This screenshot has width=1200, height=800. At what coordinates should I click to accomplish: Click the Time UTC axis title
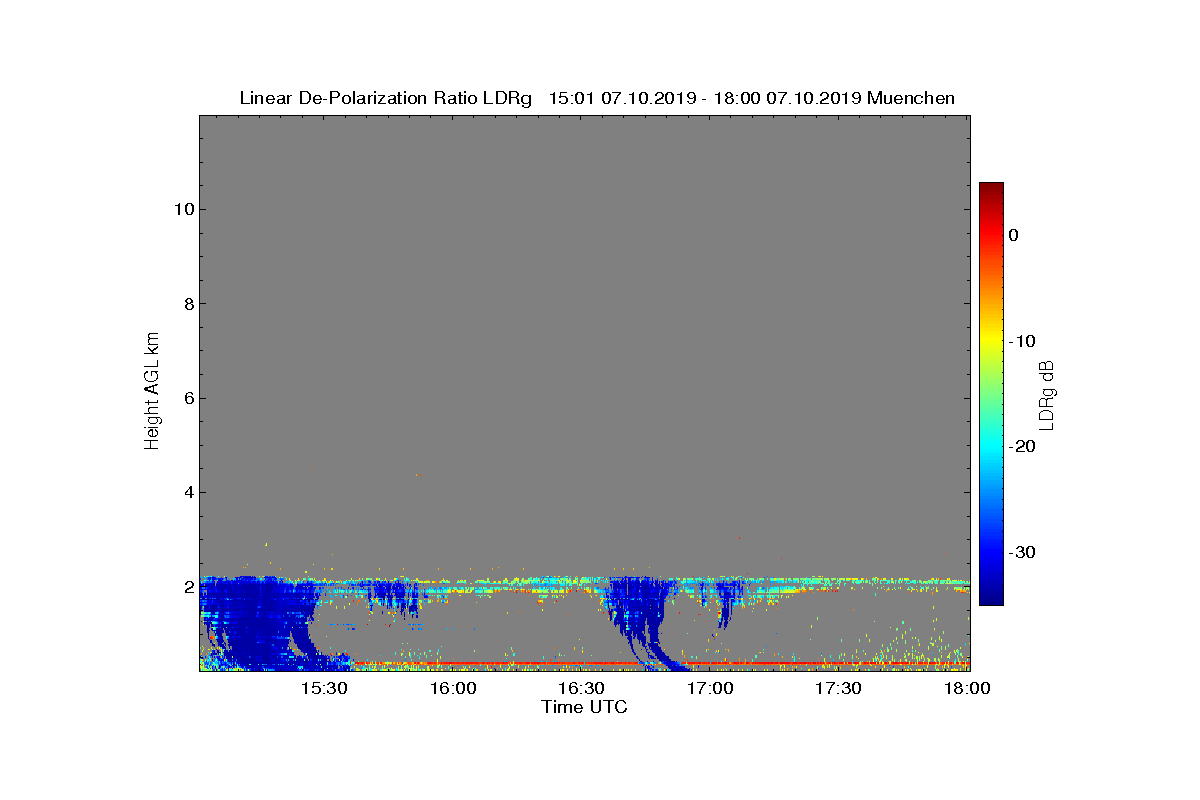pyautogui.click(x=584, y=707)
